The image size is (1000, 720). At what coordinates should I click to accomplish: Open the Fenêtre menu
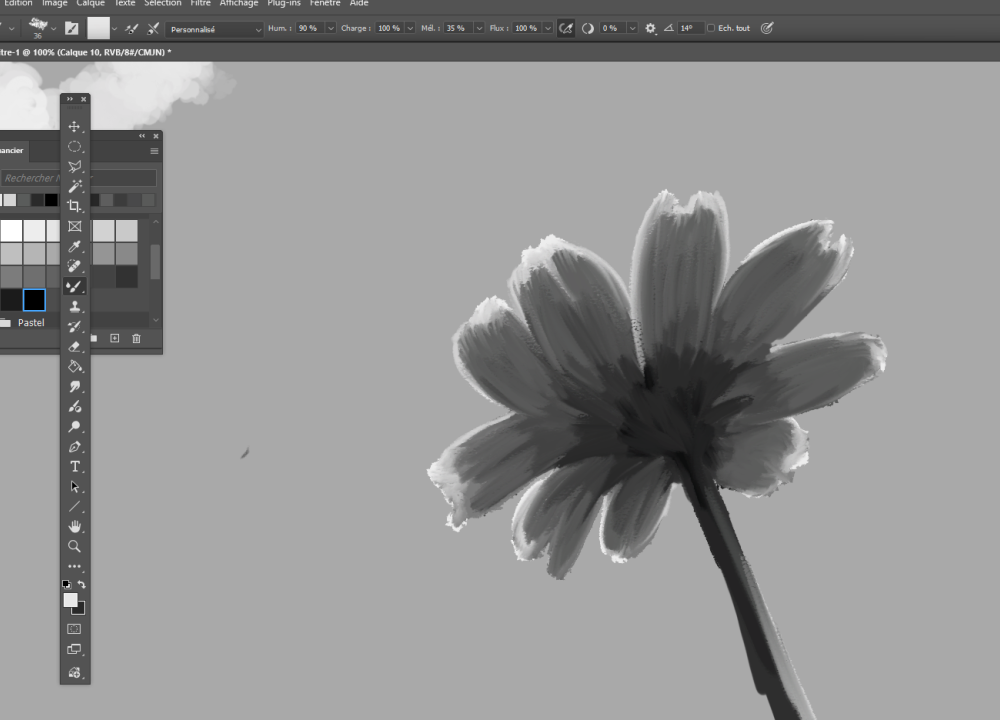tap(325, 3)
